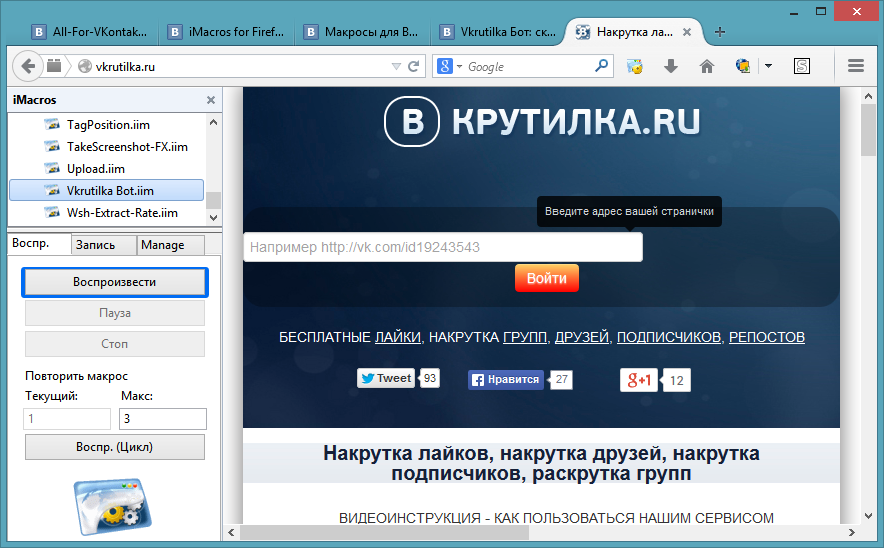
Task: Close the iMacros sidebar panel
Action: (211, 100)
